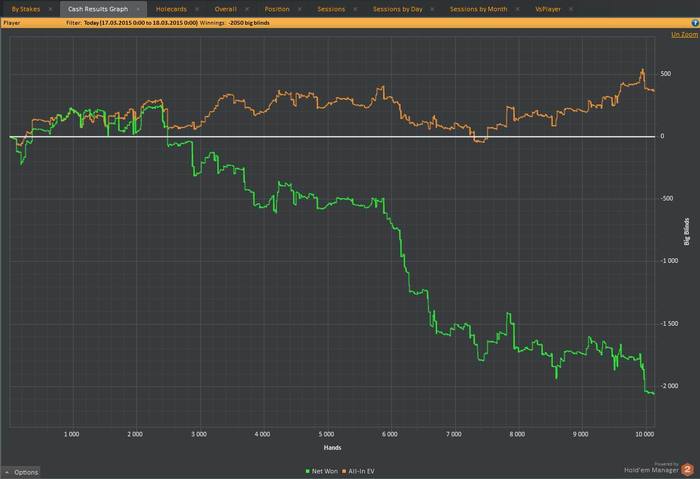Viewport: 700px width, 479px height.
Task: Close the Cash Results Graph tab
Action: [x=138, y=9]
